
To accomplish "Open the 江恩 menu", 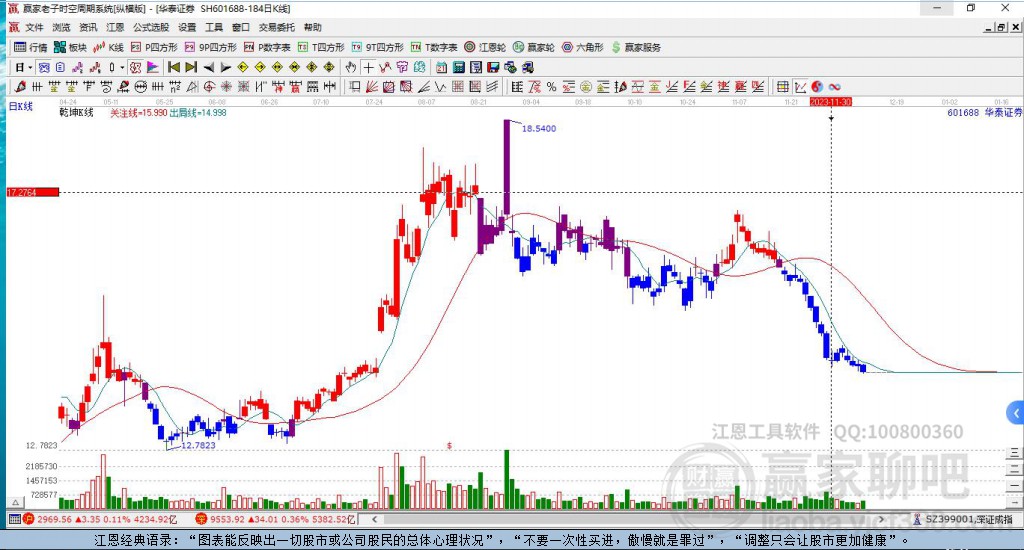I will (115, 27).
